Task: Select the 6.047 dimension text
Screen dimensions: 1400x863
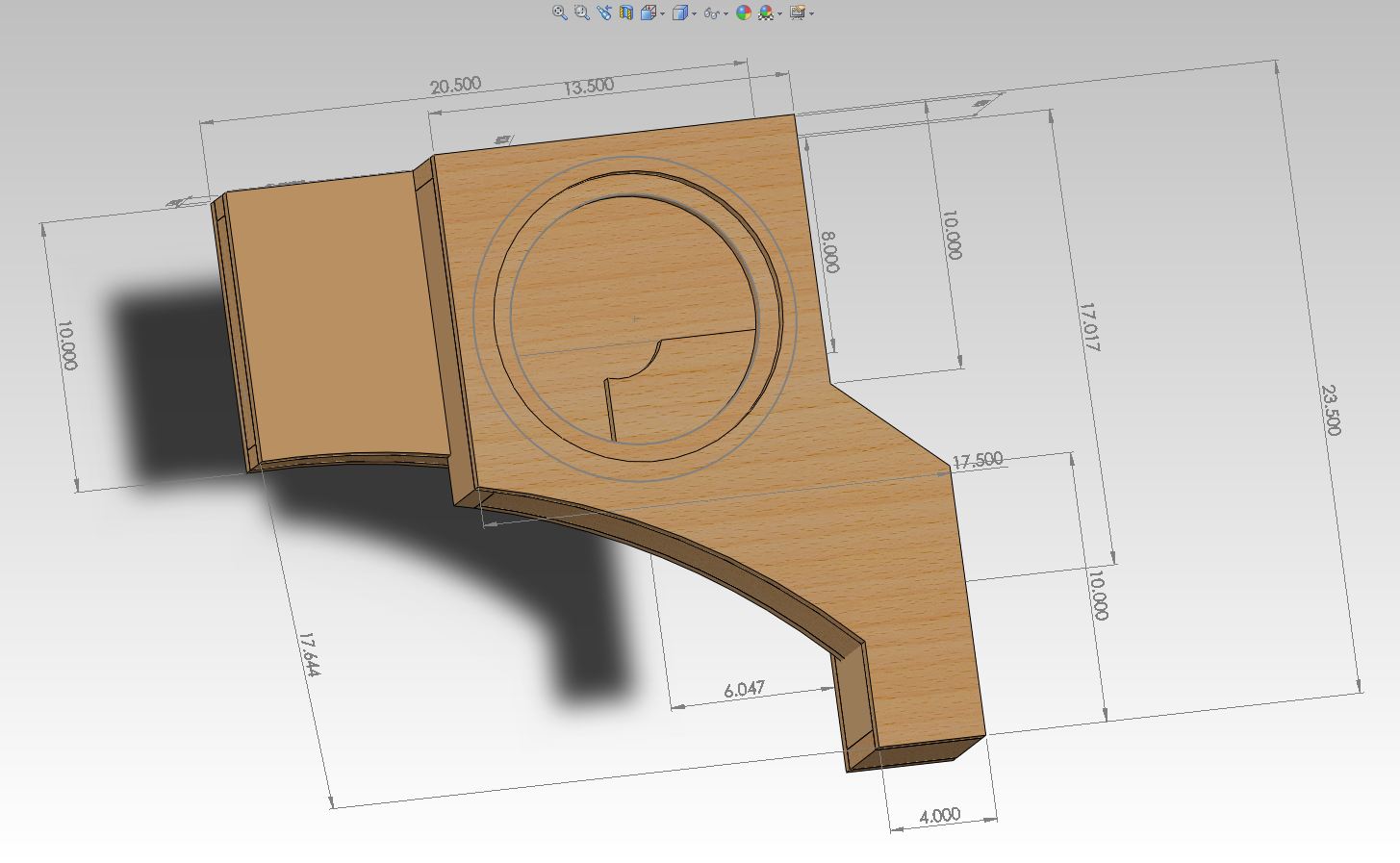Action: click(x=745, y=689)
